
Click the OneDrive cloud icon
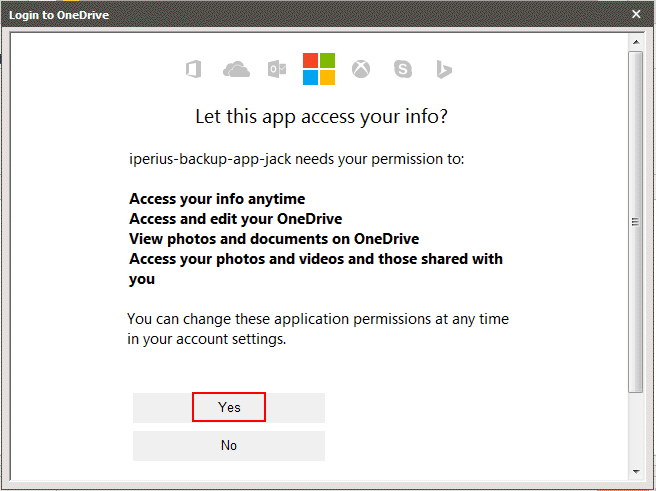(236, 69)
